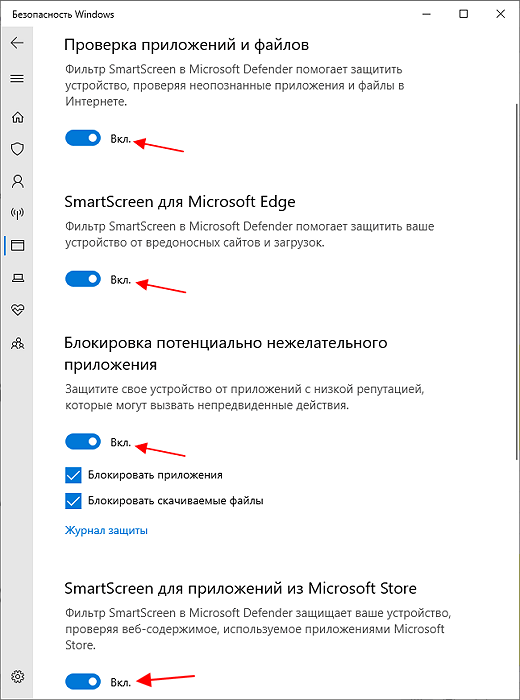Uncheck Блокировать приложения checkbox
520x700 pixels.
point(73,475)
